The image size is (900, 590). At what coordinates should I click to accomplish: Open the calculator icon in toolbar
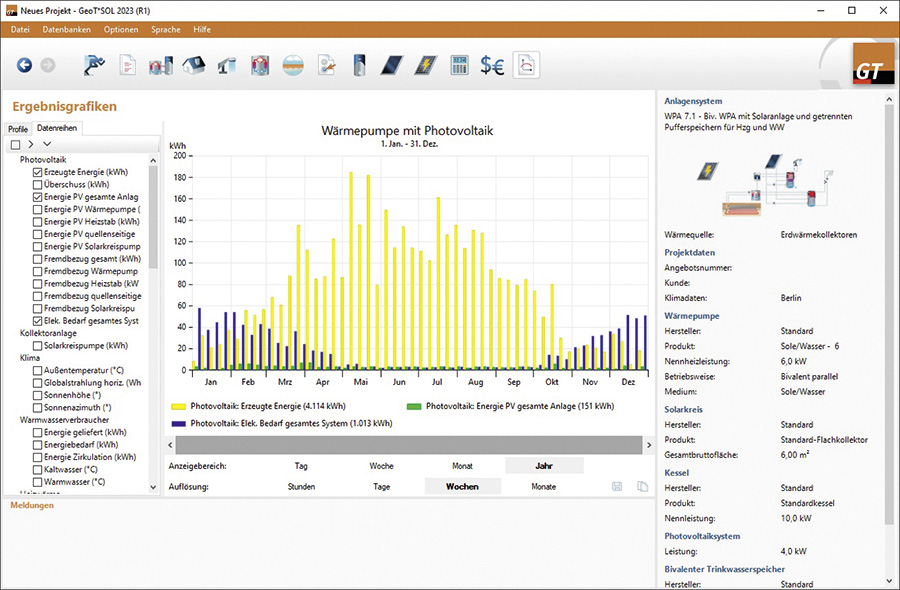coord(459,65)
